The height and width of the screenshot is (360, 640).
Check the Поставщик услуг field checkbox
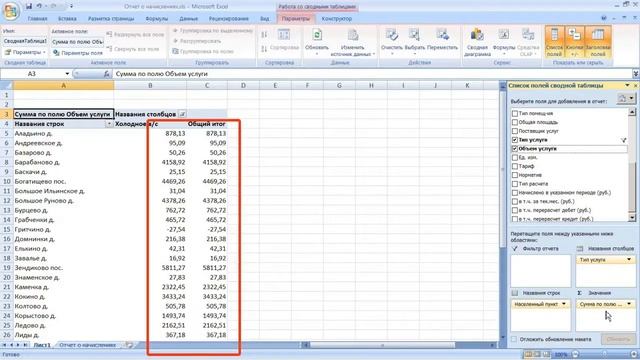pyautogui.click(x=515, y=131)
